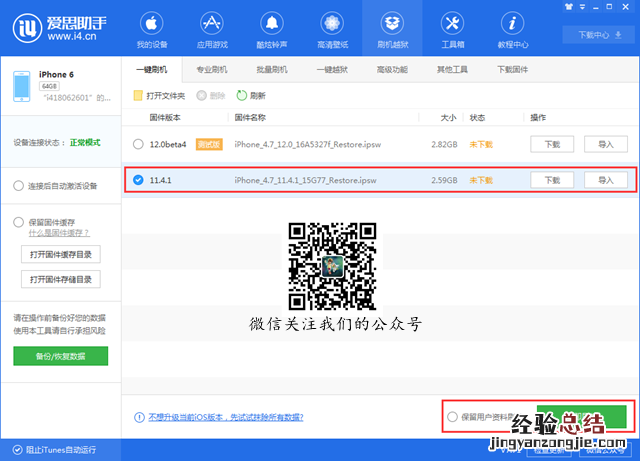Click the 大小 column header

point(448,118)
